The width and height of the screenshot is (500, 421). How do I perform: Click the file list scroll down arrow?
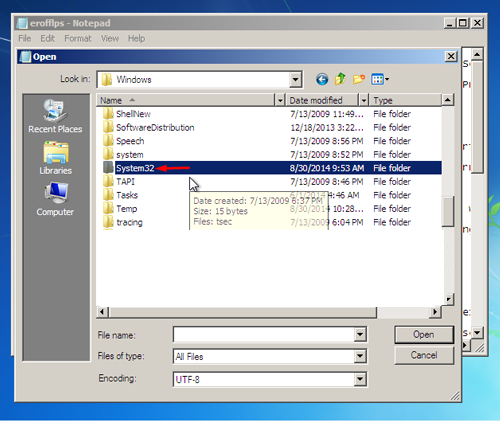click(x=449, y=299)
